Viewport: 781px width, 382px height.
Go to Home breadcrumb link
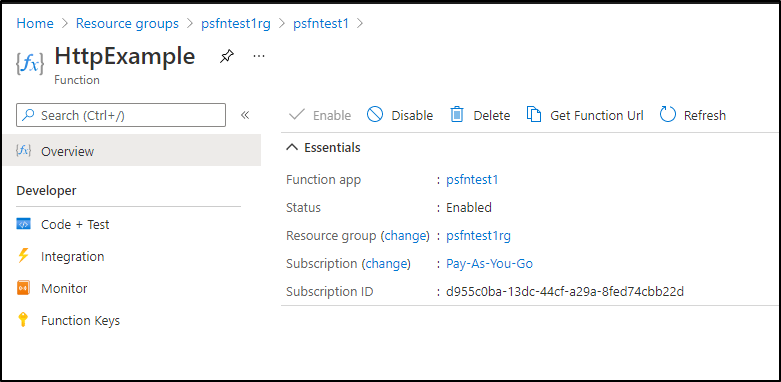(x=35, y=23)
